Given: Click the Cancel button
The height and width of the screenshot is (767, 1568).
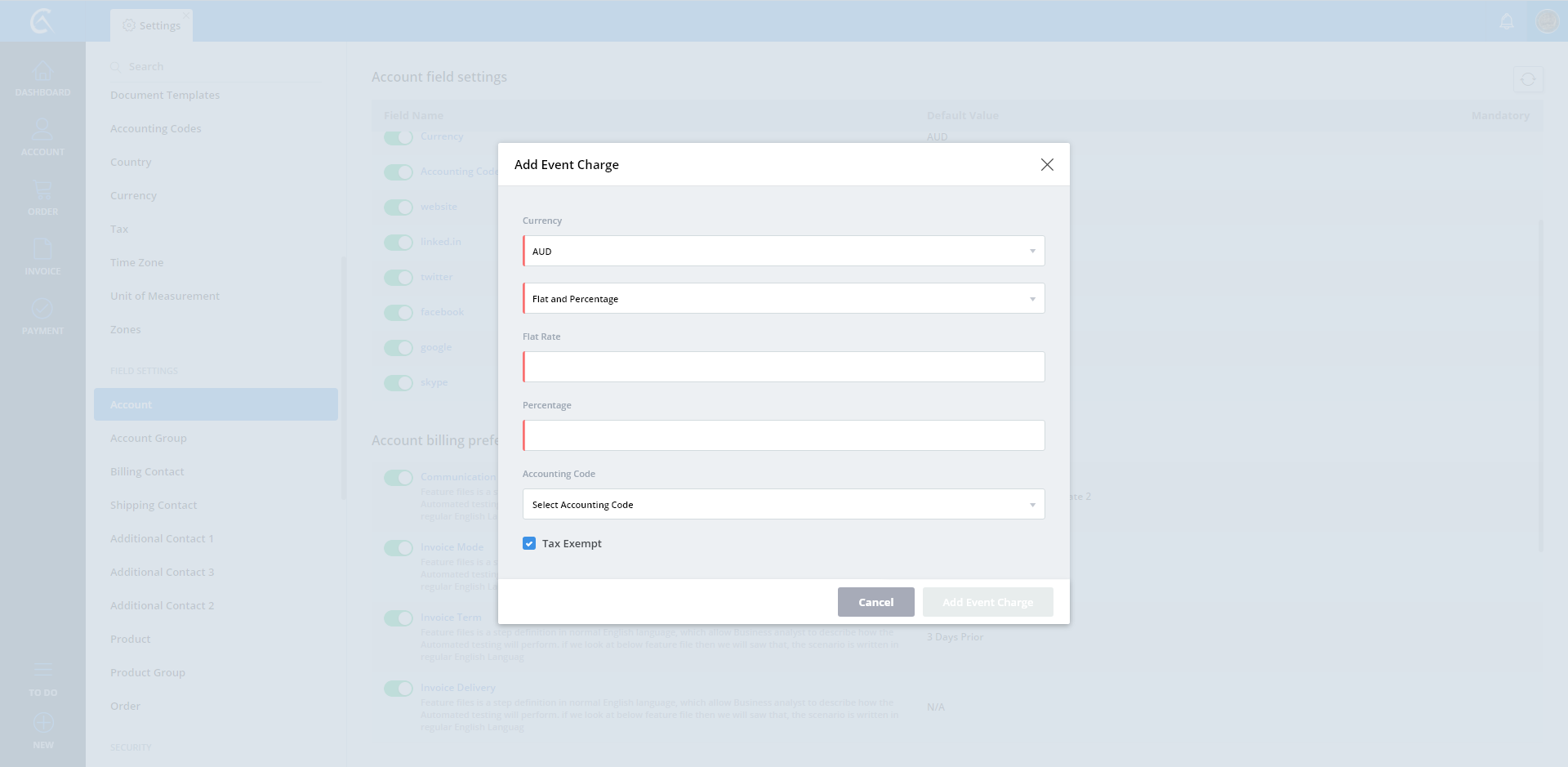Looking at the screenshot, I should (x=875, y=602).
